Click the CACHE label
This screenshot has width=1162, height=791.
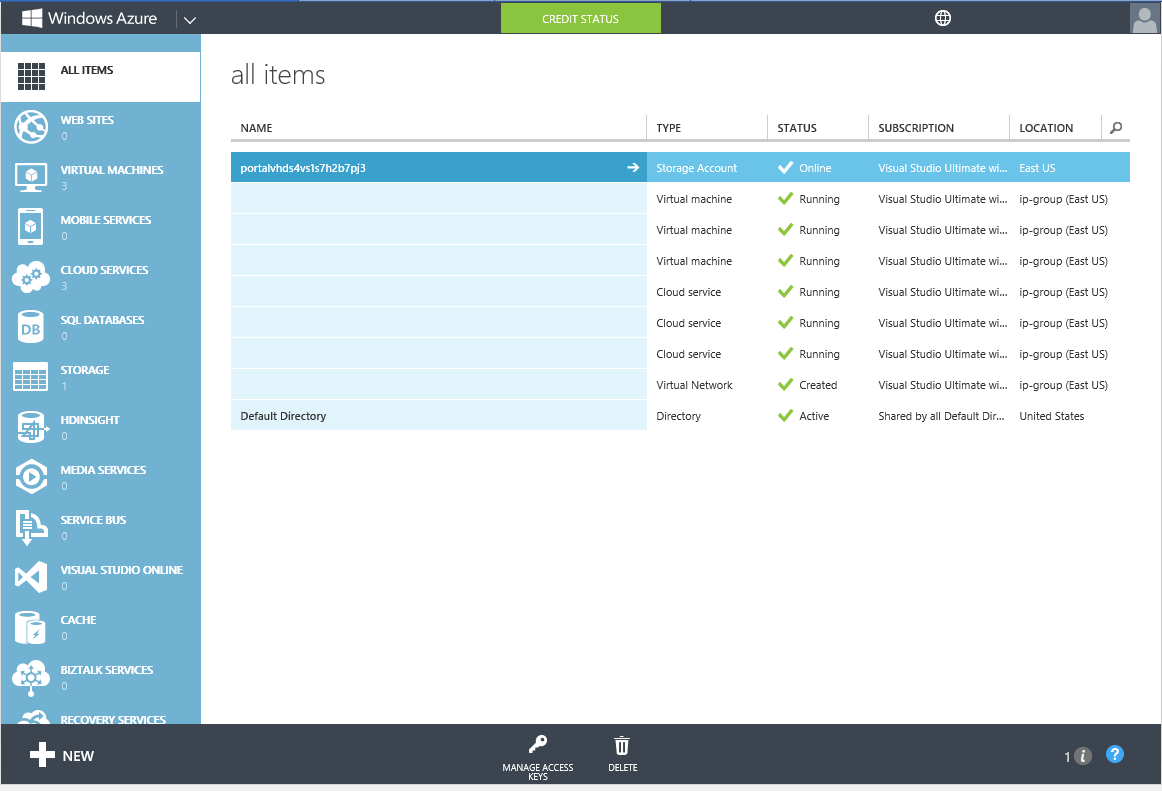click(x=79, y=620)
